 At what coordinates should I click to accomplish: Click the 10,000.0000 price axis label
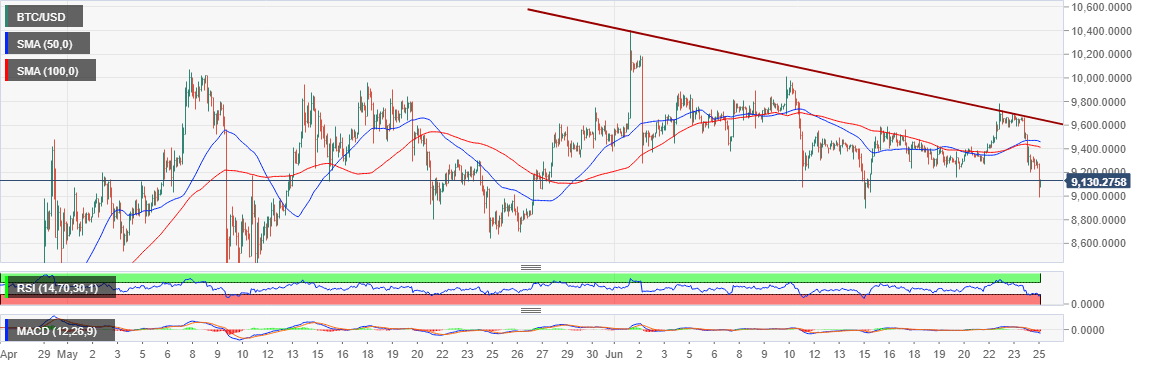(1102, 79)
